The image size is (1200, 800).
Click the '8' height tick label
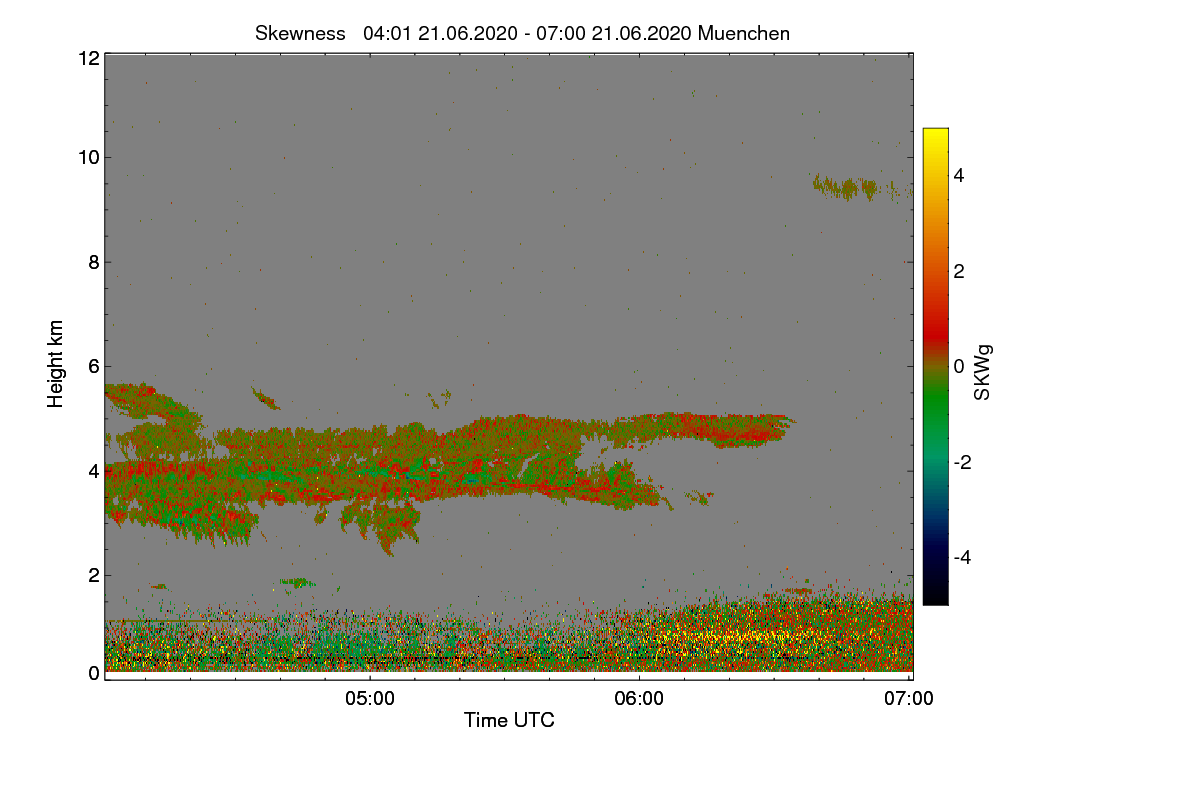(93, 262)
